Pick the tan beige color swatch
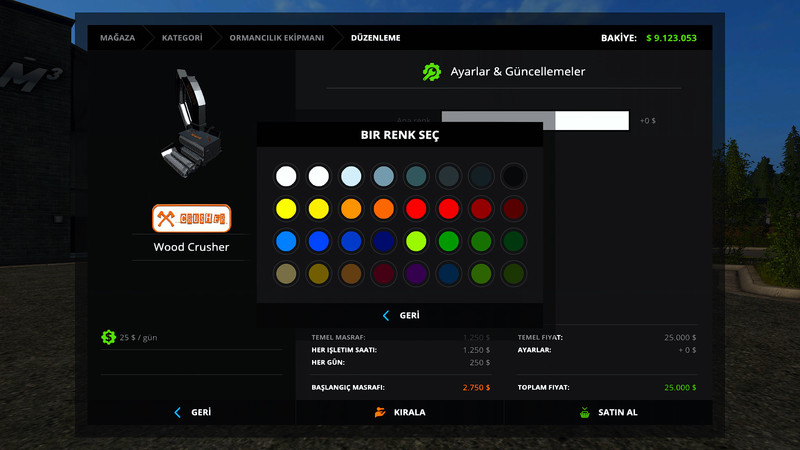 tap(286, 273)
